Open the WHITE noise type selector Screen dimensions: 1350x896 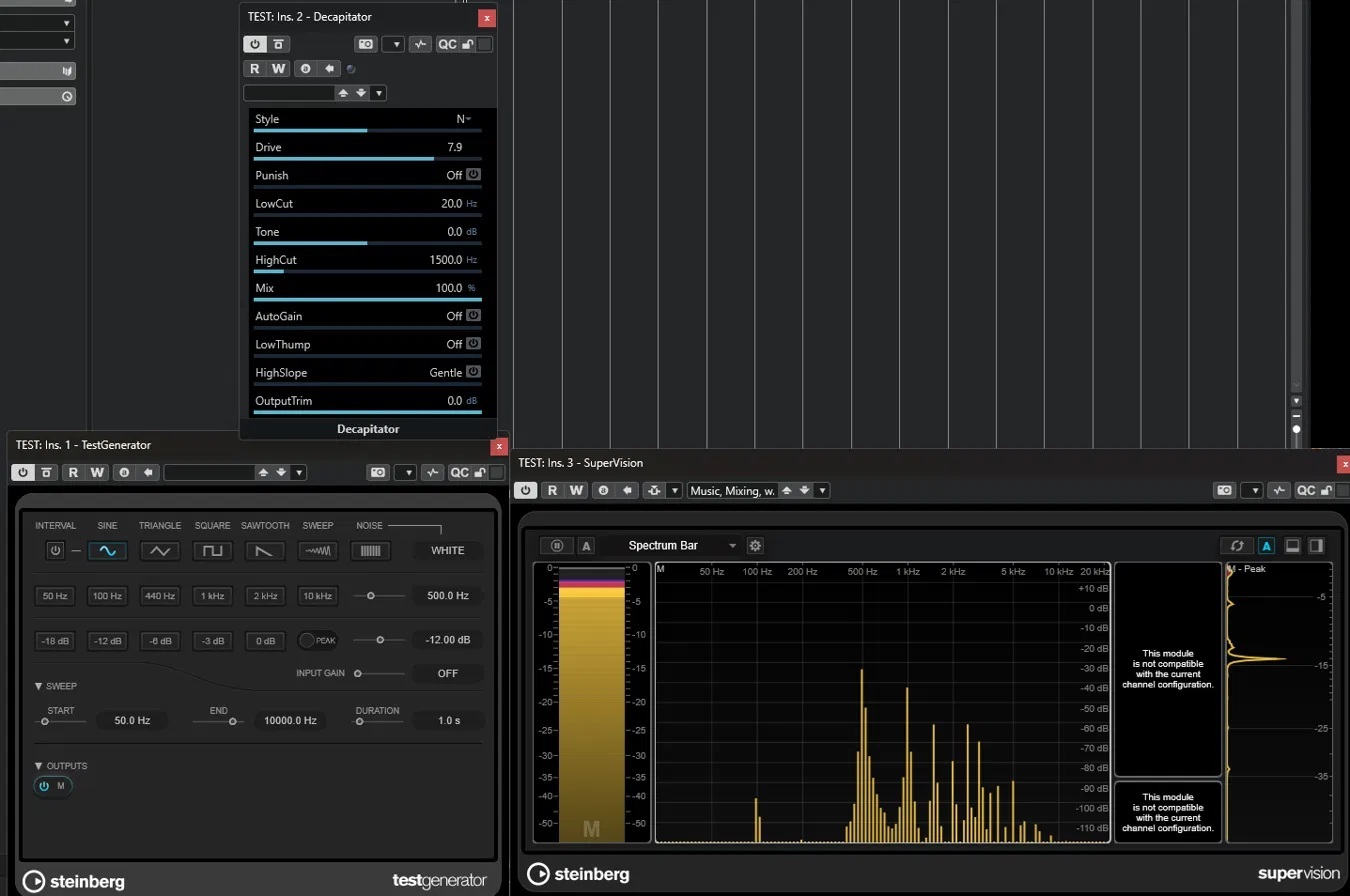tap(448, 550)
